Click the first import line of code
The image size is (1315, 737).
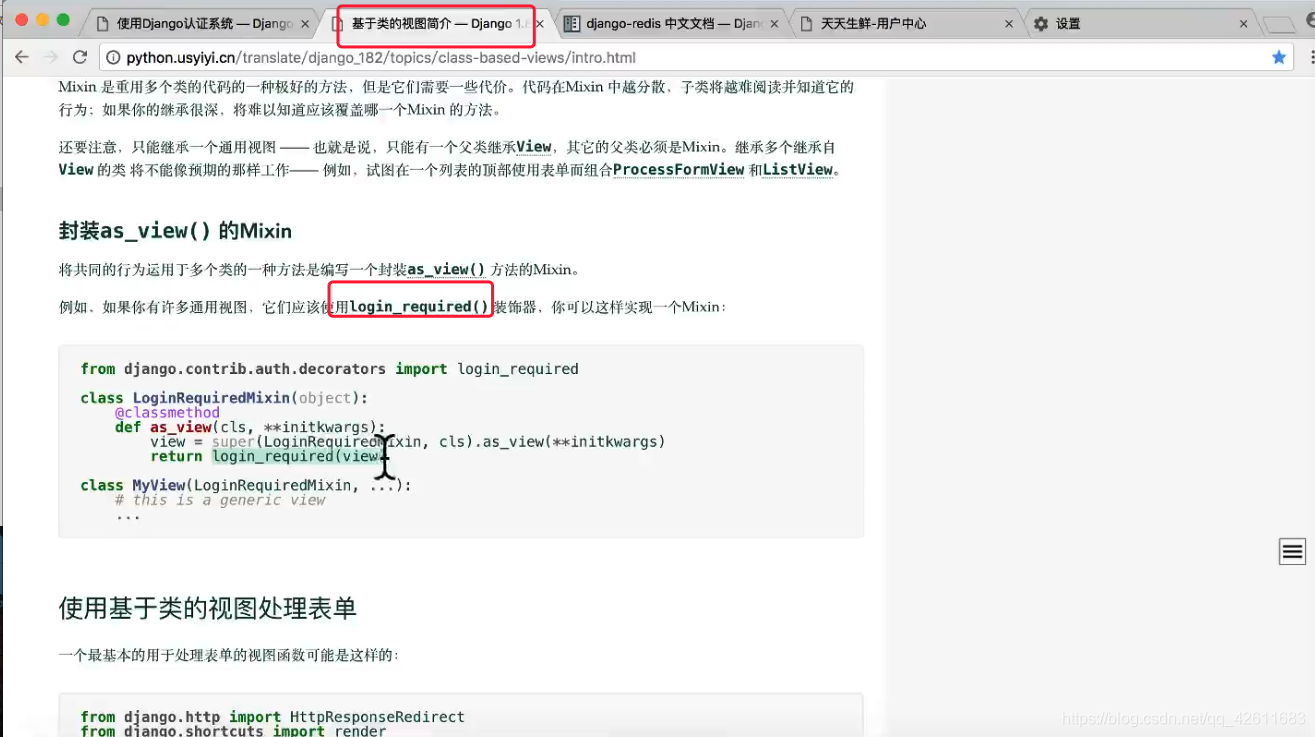point(330,369)
